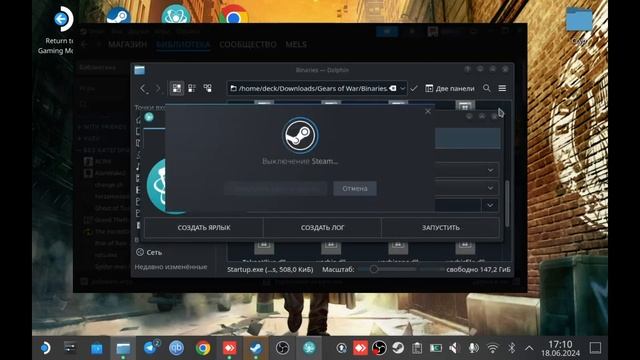The image size is (640, 360).
Task: Select Недавно изменённые in Dolphin sidebar
Action: pos(171,267)
